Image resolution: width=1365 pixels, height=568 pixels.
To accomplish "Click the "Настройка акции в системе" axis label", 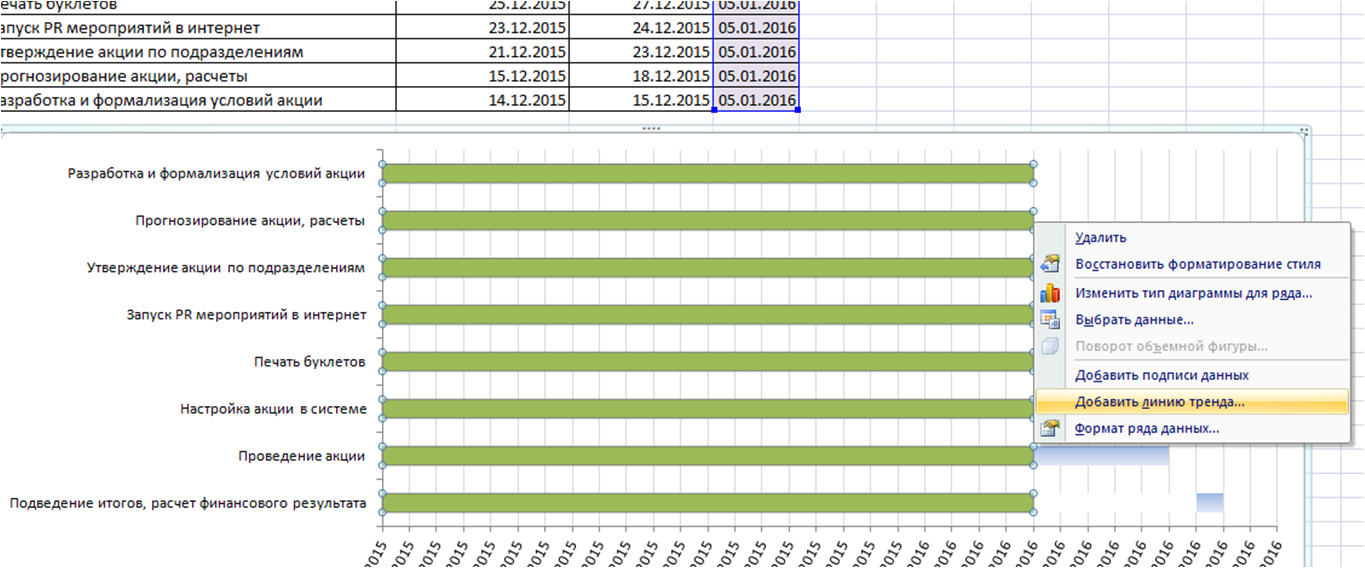I will 273,409.
